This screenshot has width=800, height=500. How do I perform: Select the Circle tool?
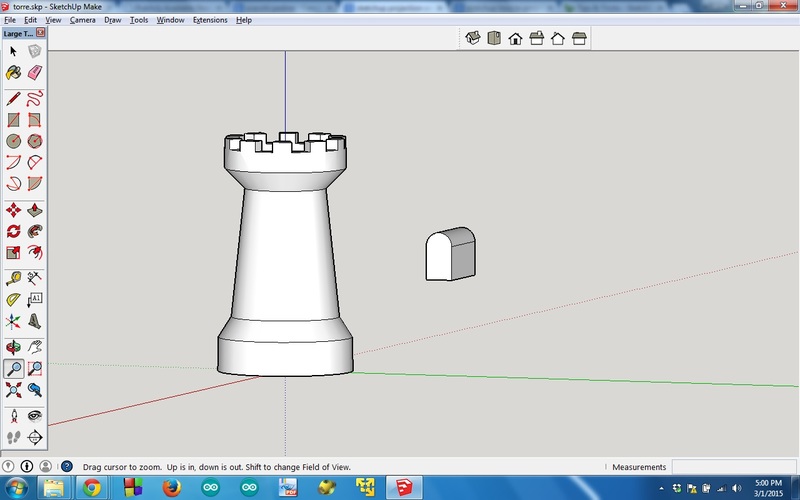[13, 141]
